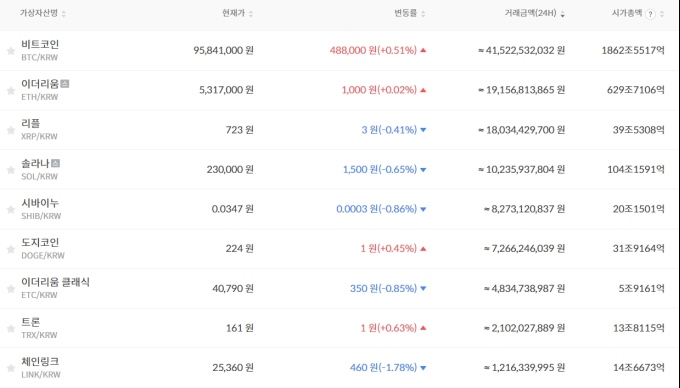Click the change 1 원(+0.63%)
Image resolution: width=680 pixels, height=388 pixels.
[389, 328]
